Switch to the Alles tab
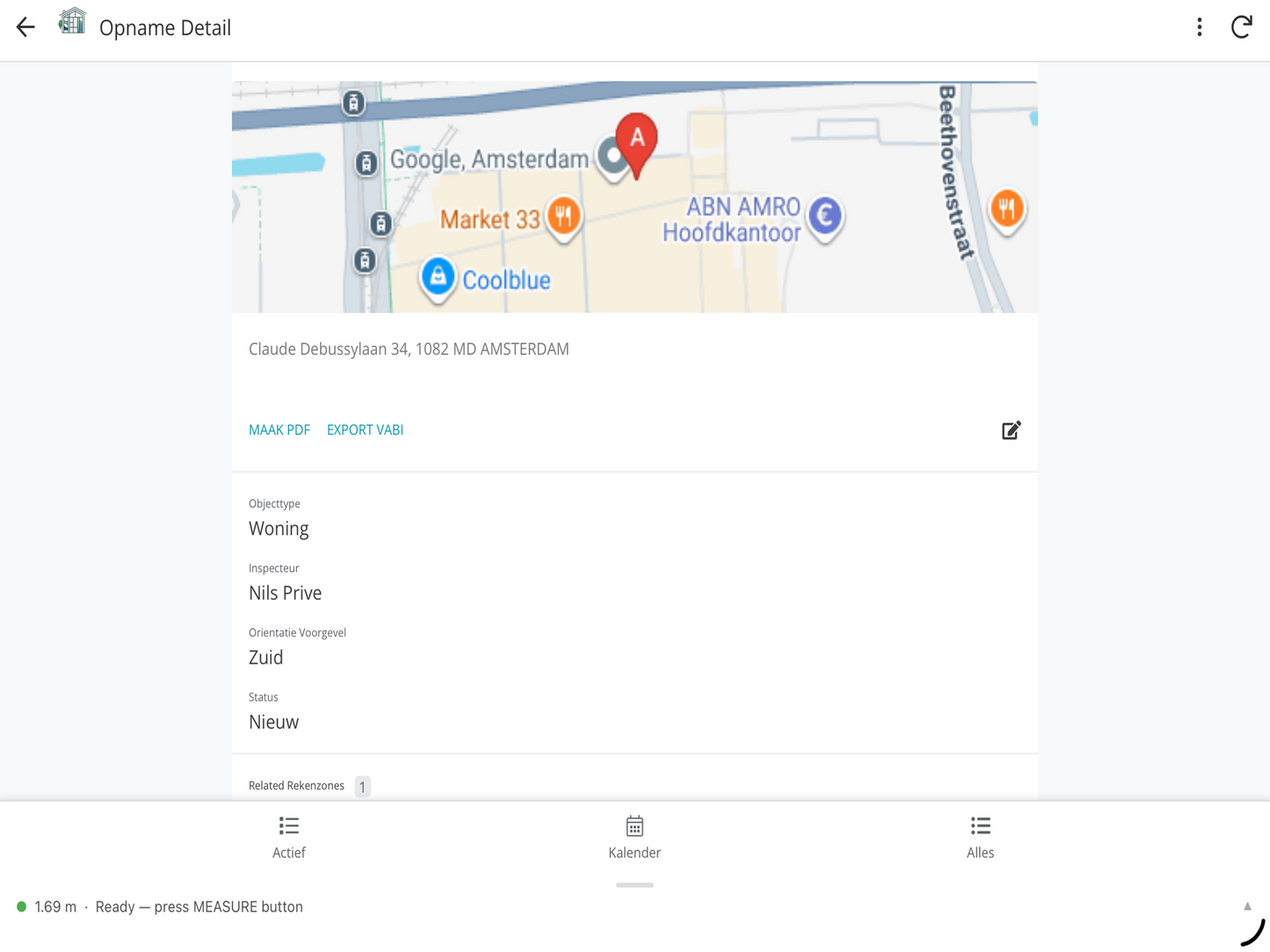 (980, 838)
